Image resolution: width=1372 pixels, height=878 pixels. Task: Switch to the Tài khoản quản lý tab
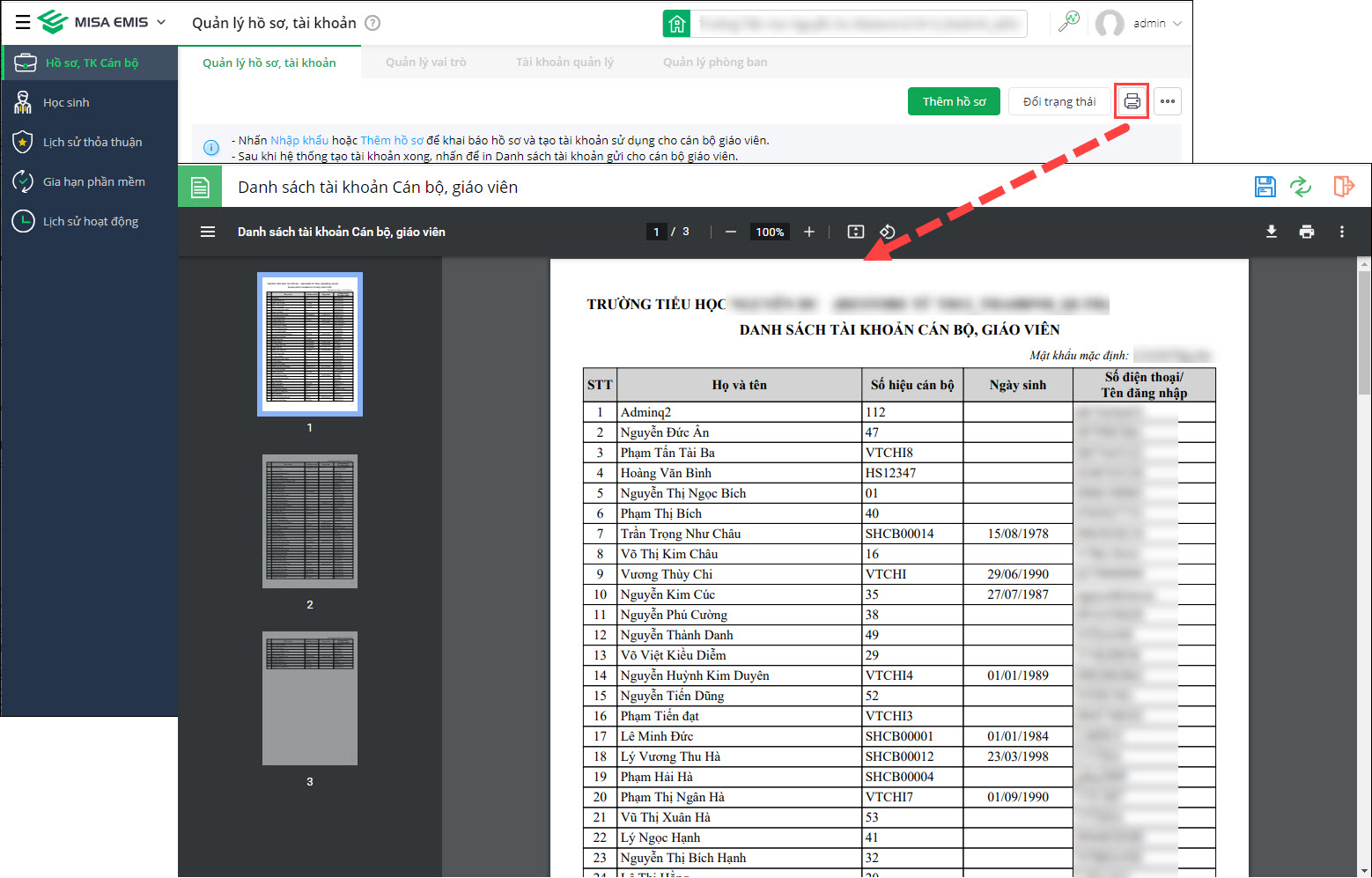click(564, 63)
